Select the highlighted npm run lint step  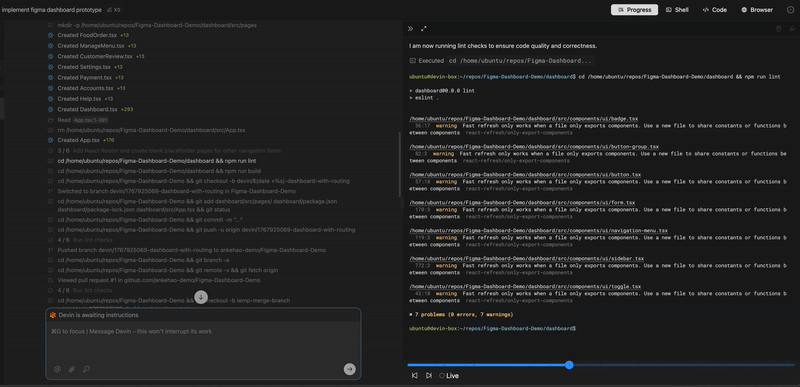coord(157,161)
